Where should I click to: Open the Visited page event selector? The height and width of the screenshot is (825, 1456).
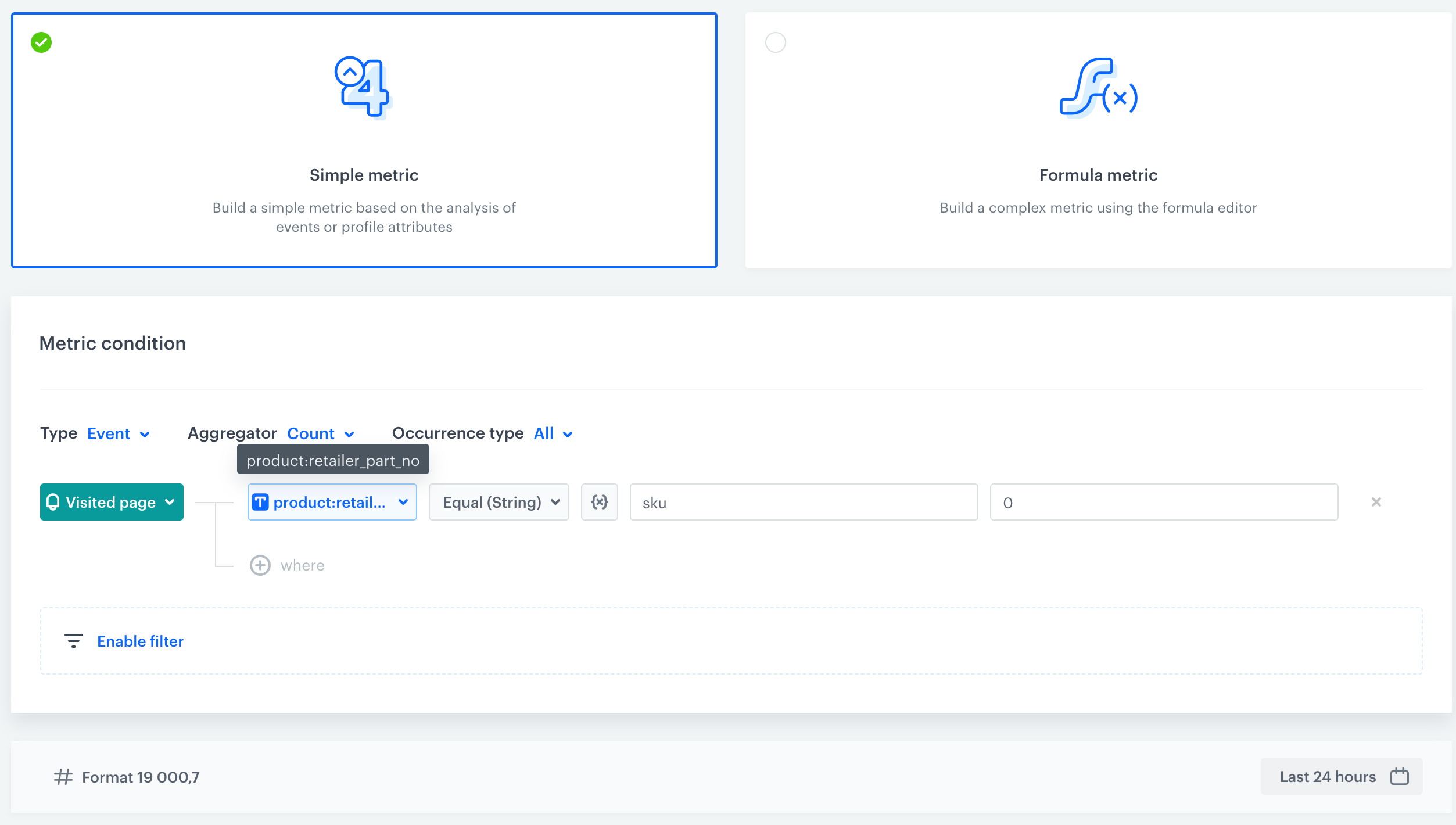coord(112,502)
